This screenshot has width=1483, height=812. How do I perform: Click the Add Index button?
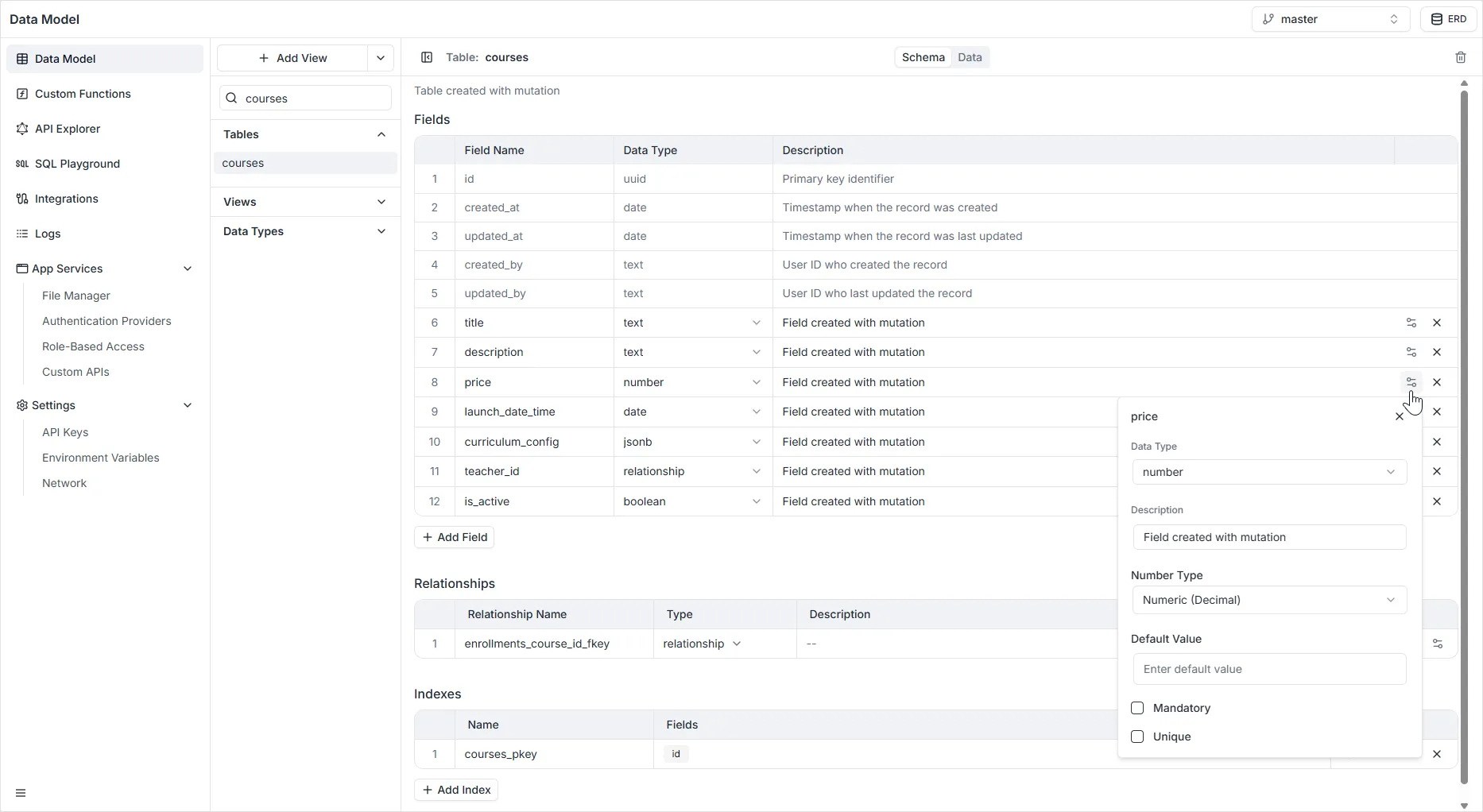point(456,790)
